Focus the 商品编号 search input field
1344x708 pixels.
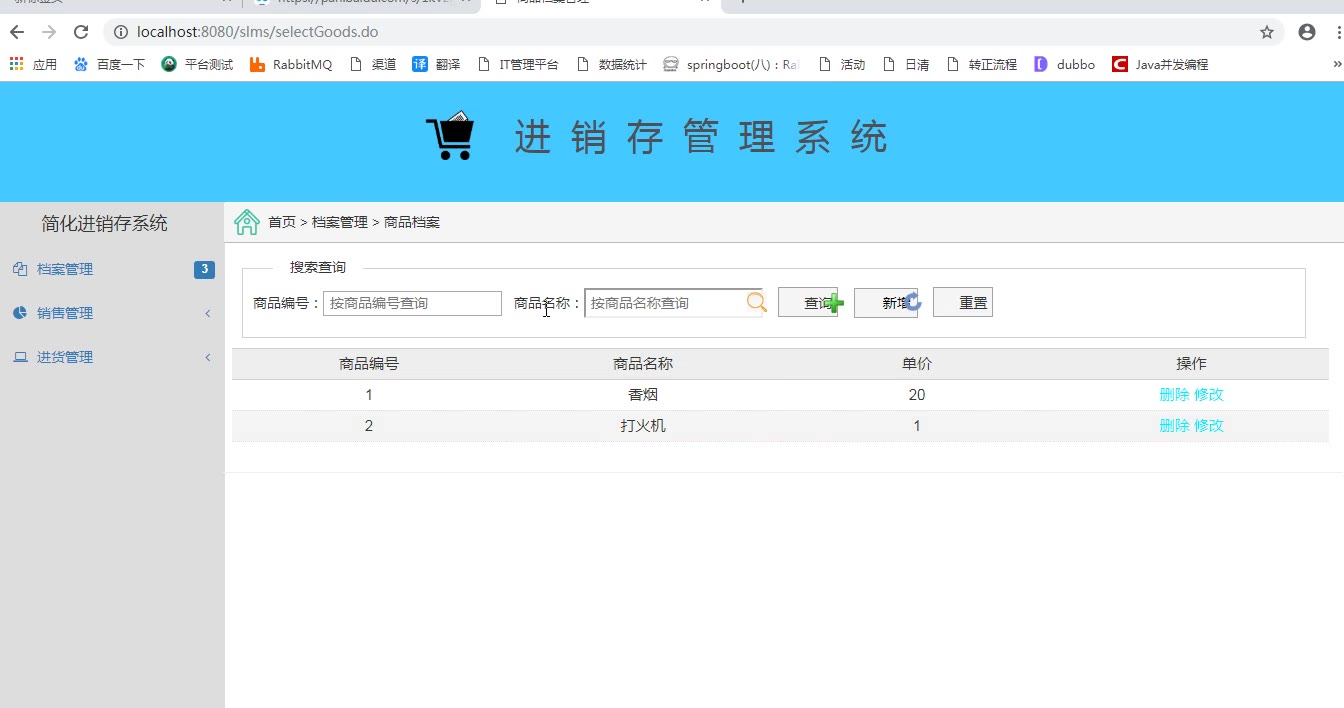[412, 303]
